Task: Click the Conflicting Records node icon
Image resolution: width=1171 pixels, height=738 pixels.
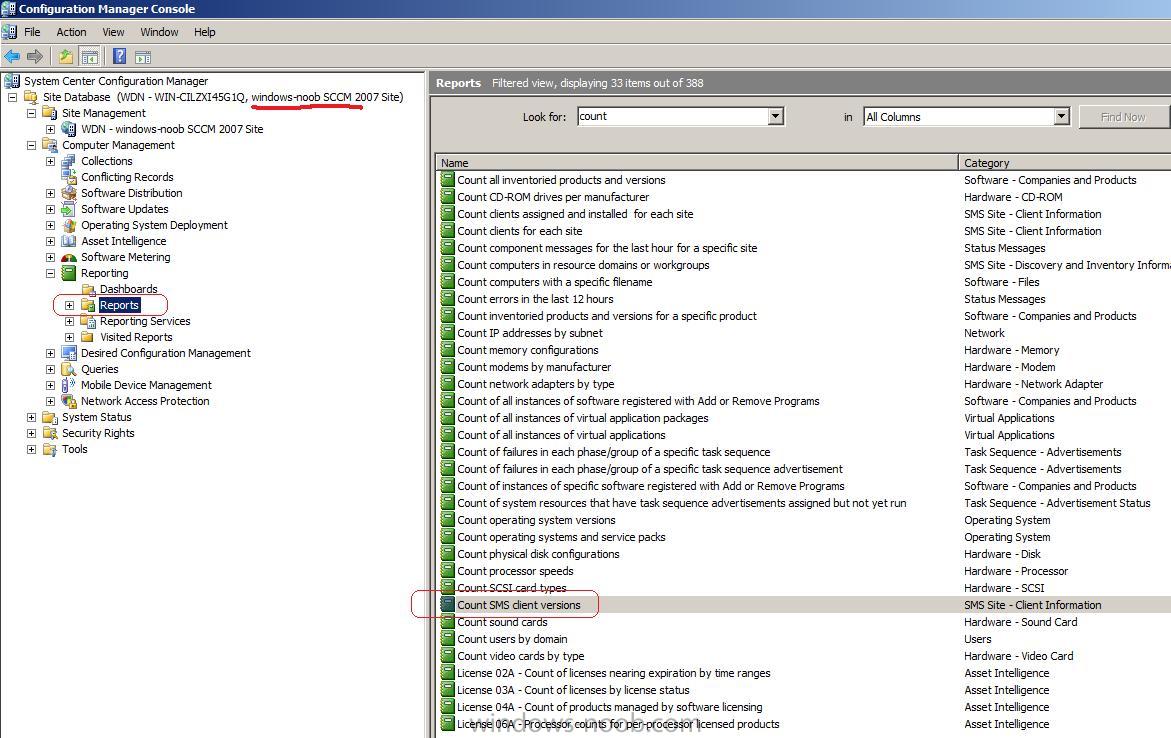Action: (x=69, y=177)
